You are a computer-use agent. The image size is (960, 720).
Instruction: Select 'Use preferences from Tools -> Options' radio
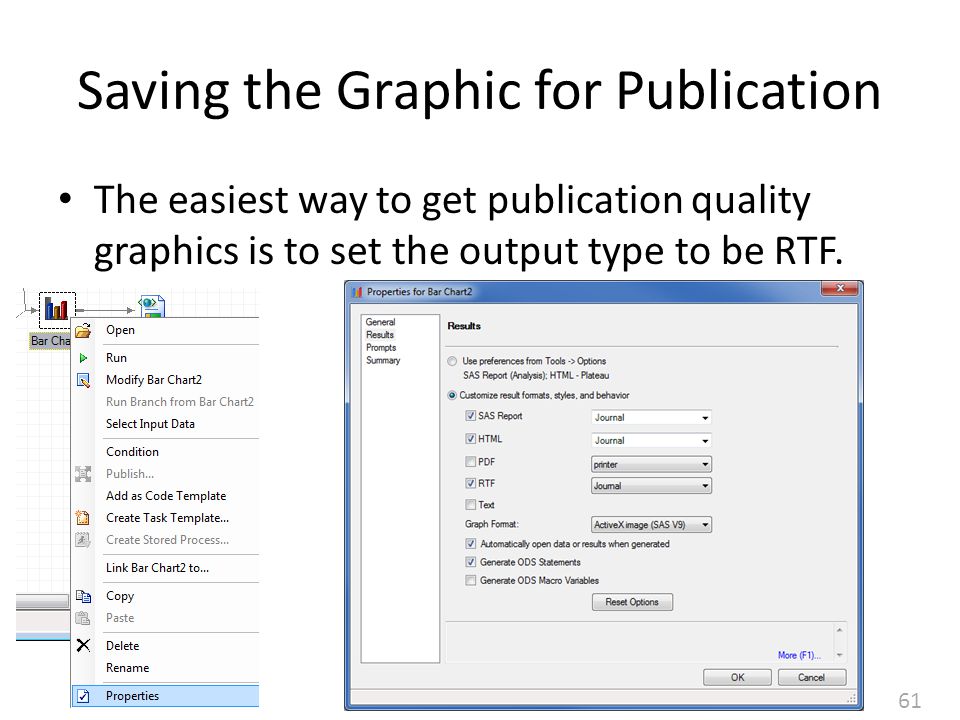452,361
